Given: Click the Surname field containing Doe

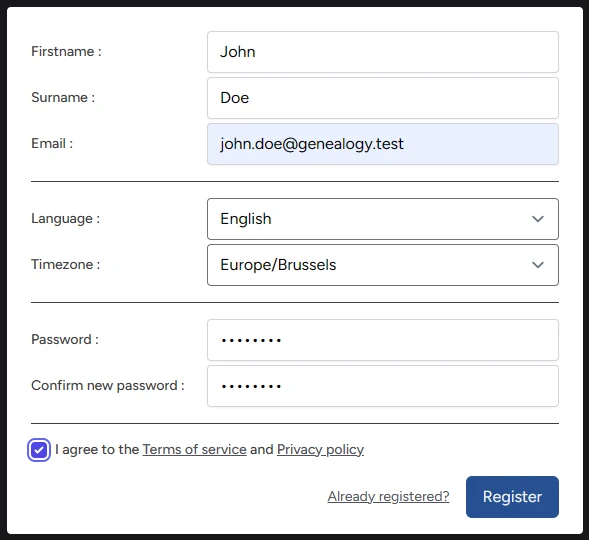Looking at the screenshot, I should 383,98.
